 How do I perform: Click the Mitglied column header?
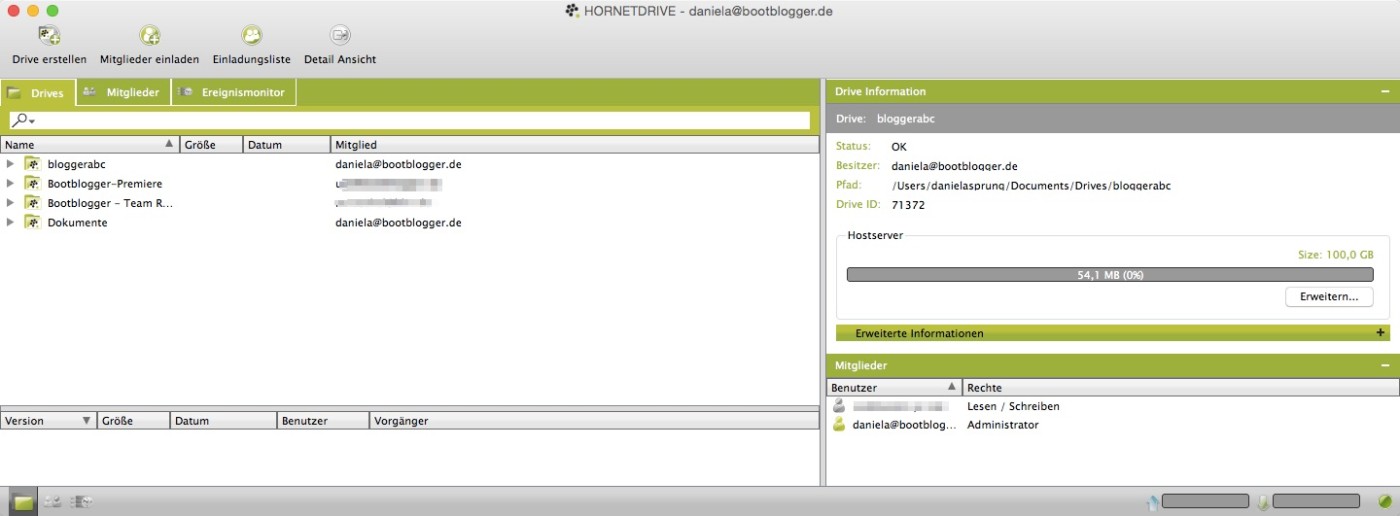[x=575, y=145]
